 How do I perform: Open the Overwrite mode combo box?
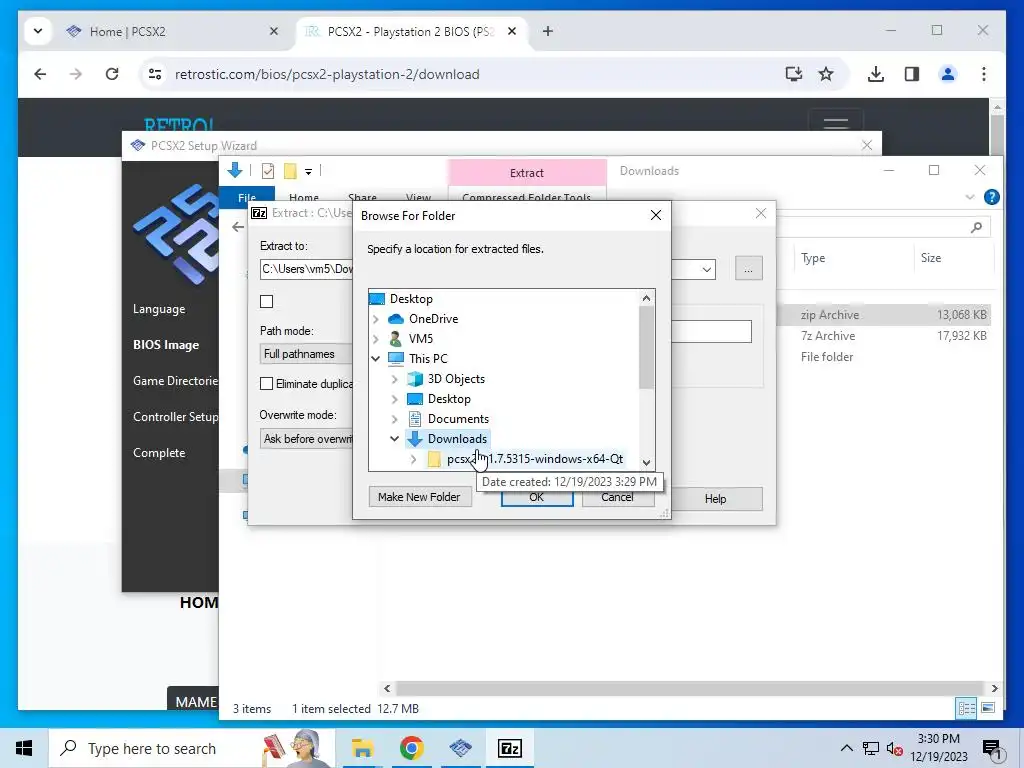(x=306, y=439)
